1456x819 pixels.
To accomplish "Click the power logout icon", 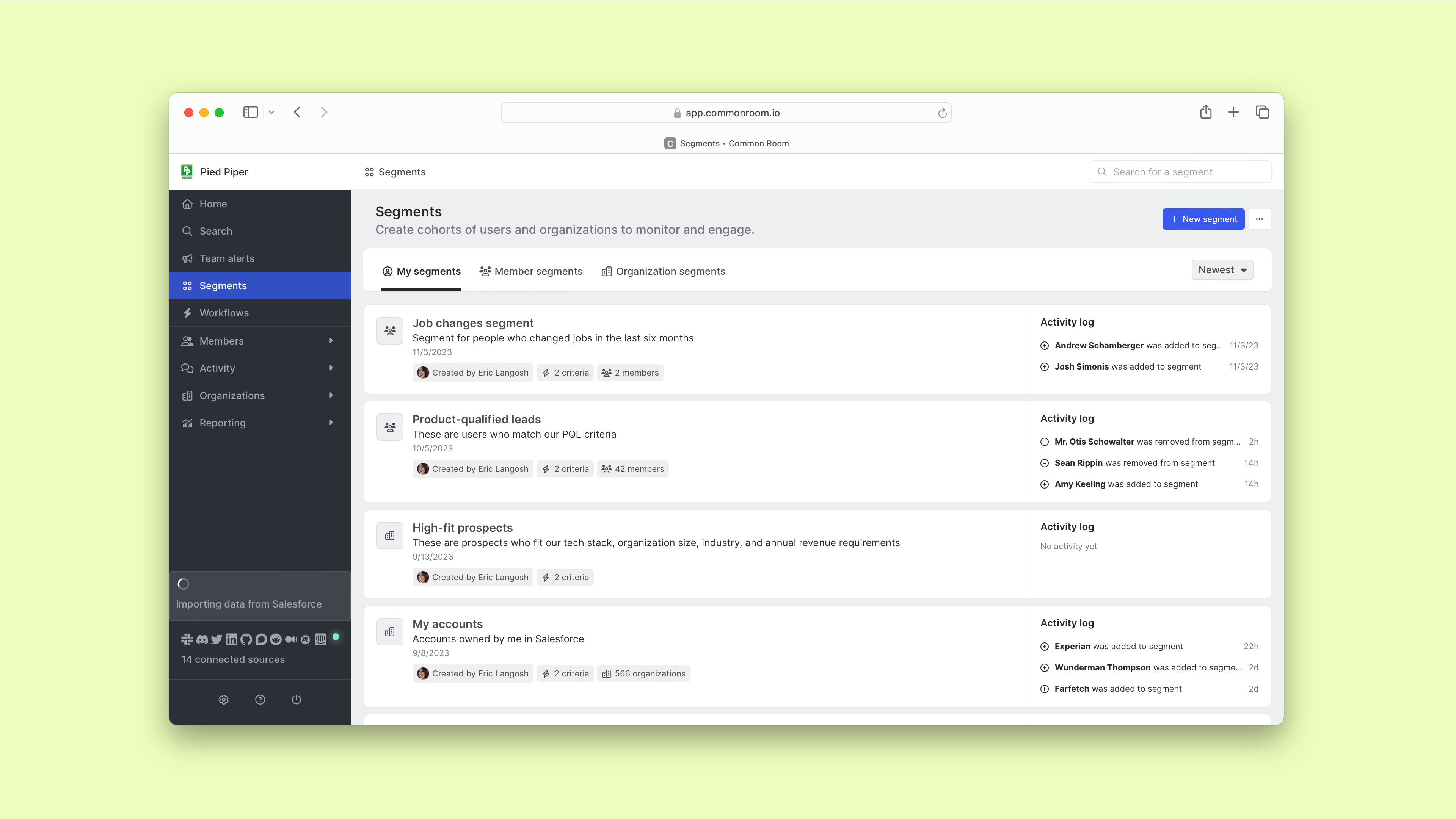I will (x=296, y=699).
